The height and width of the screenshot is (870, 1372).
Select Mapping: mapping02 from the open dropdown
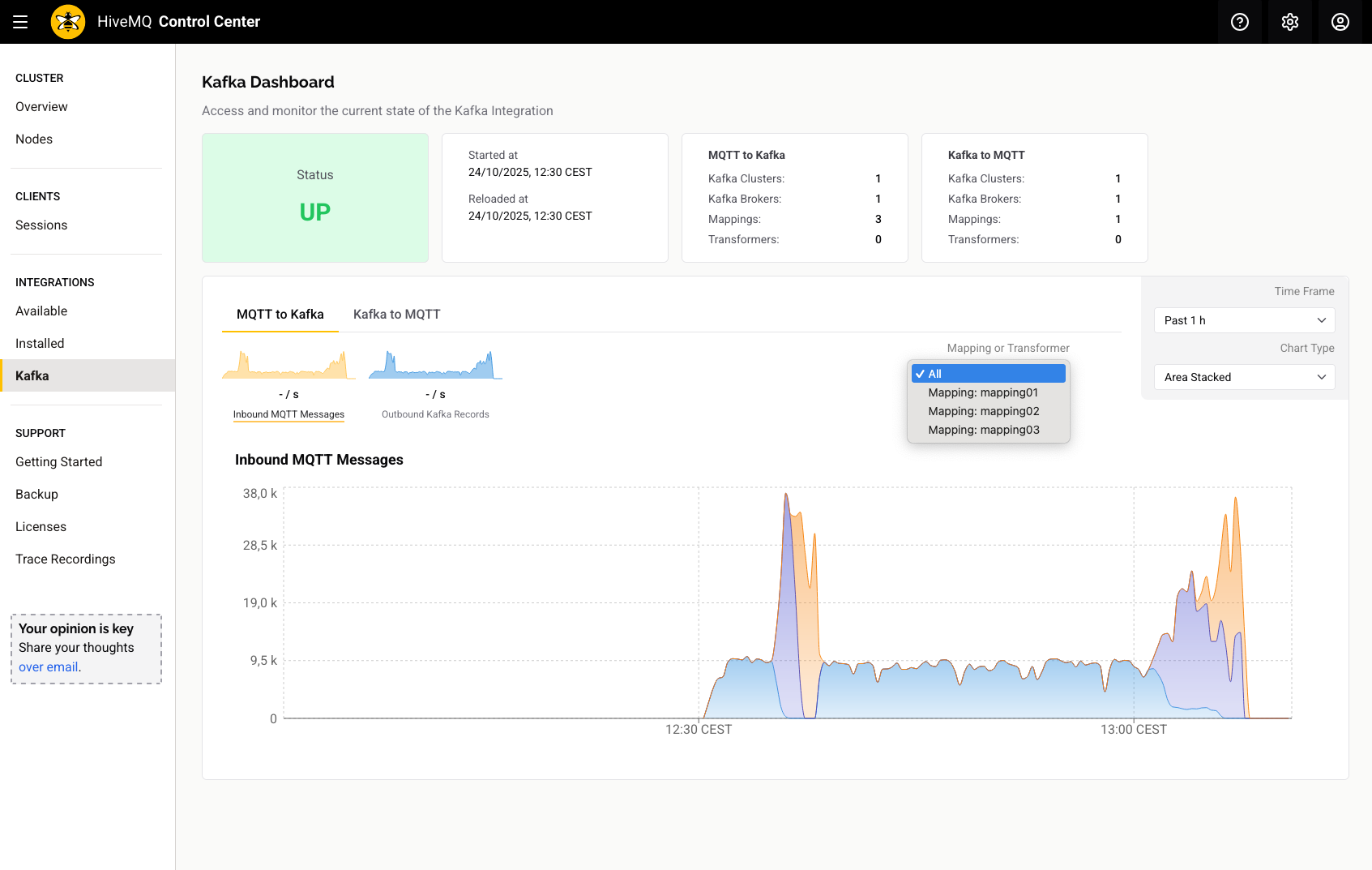tap(983, 411)
